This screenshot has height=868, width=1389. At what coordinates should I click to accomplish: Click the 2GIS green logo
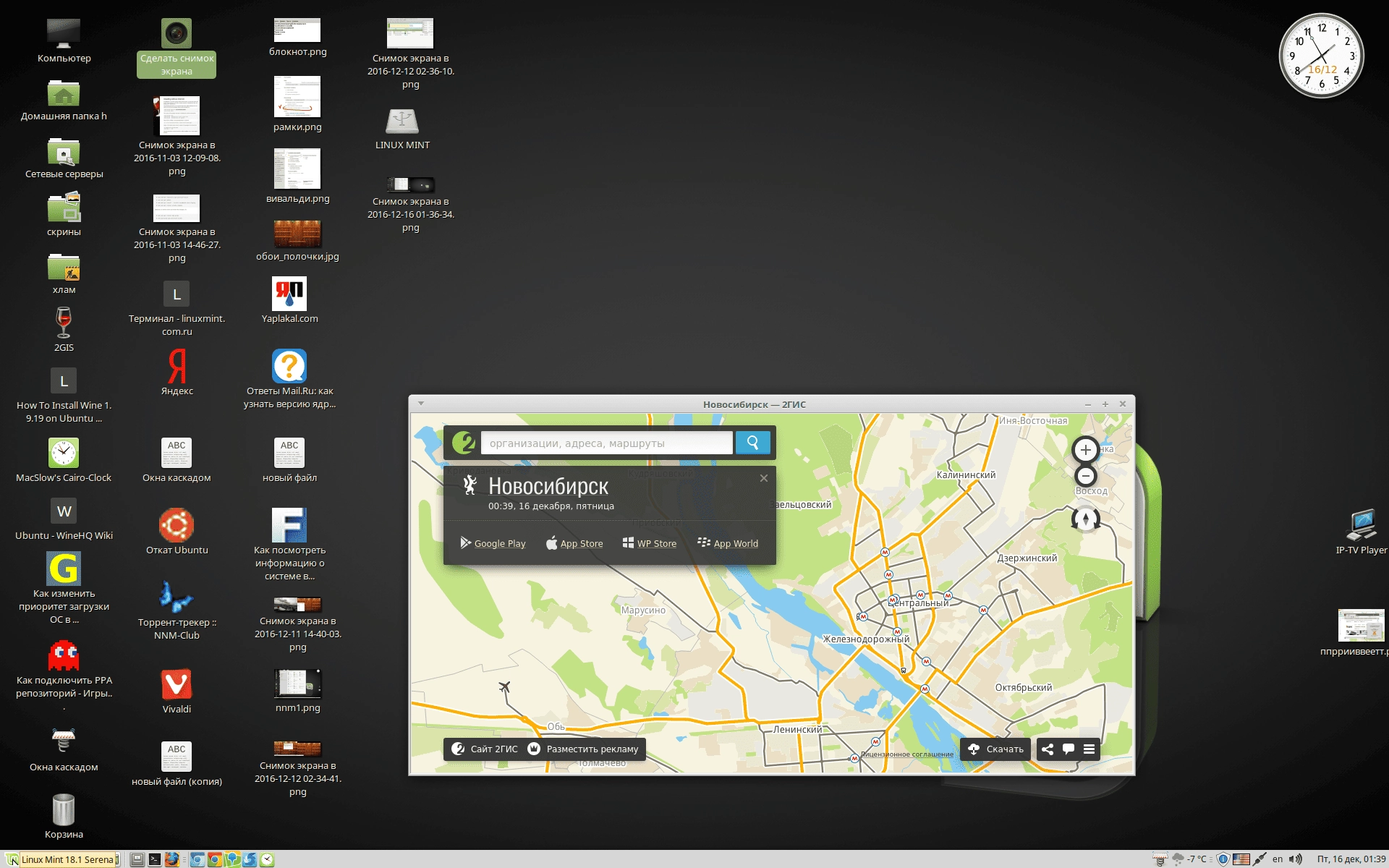(463, 443)
